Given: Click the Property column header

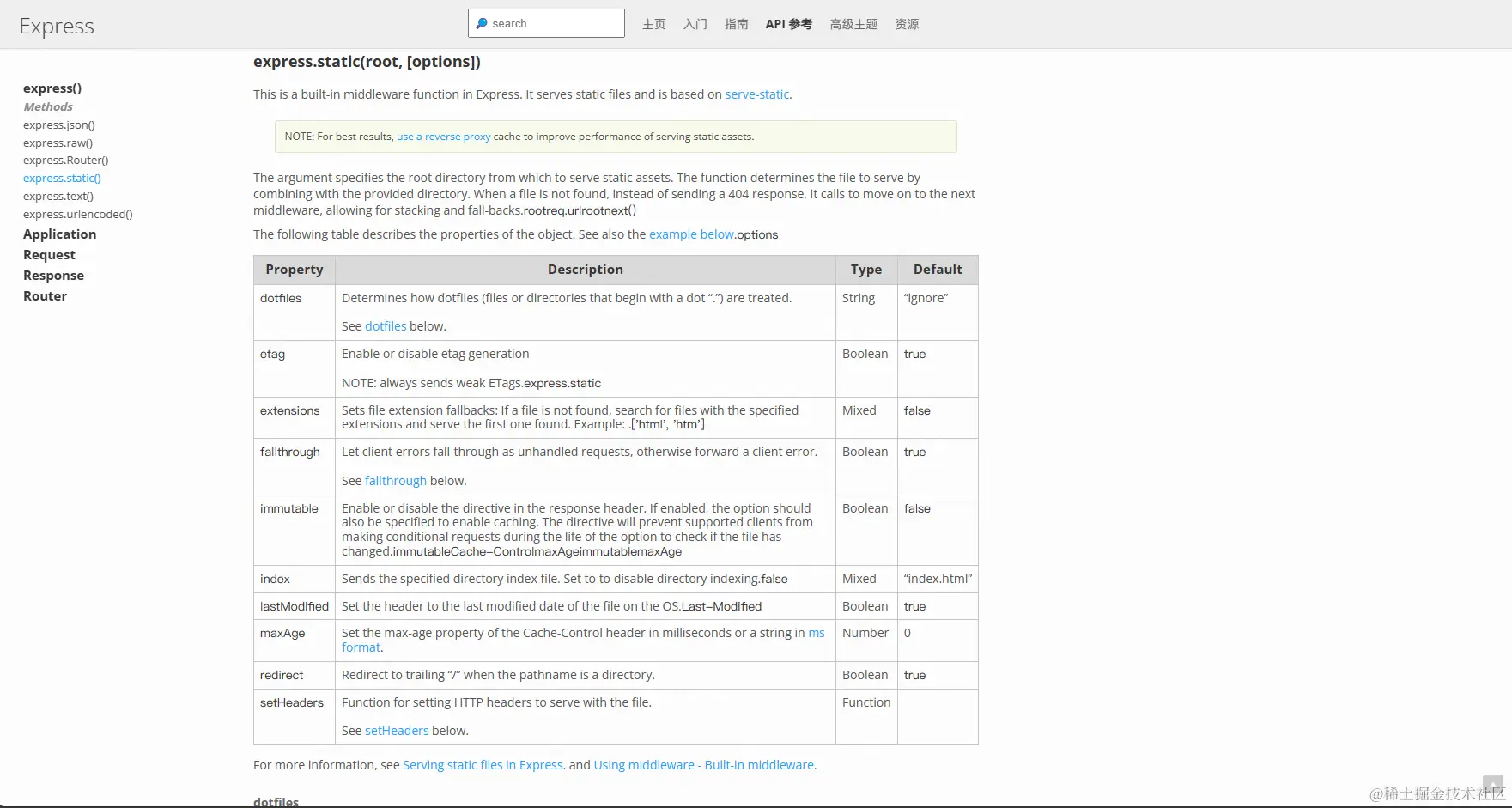Looking at the screenshot, I should [295, 270].
